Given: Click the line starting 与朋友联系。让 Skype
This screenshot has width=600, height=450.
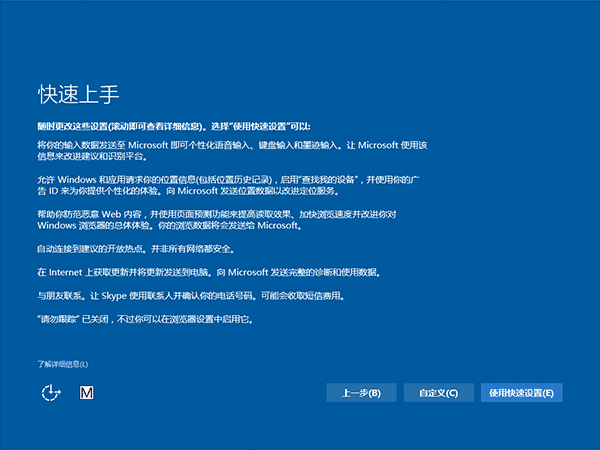Looking at the screenshot, I should (191, 296).
